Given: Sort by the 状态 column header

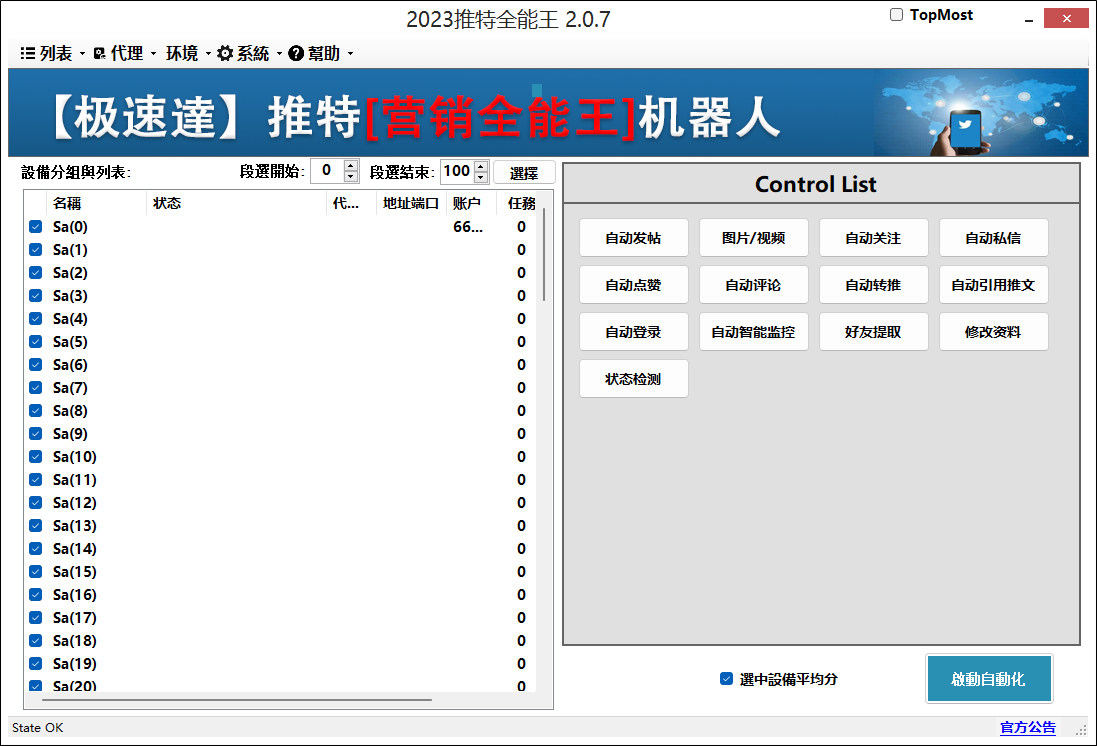Looking at the screenshot, I should pyautogui.click(x=236, y=203).
